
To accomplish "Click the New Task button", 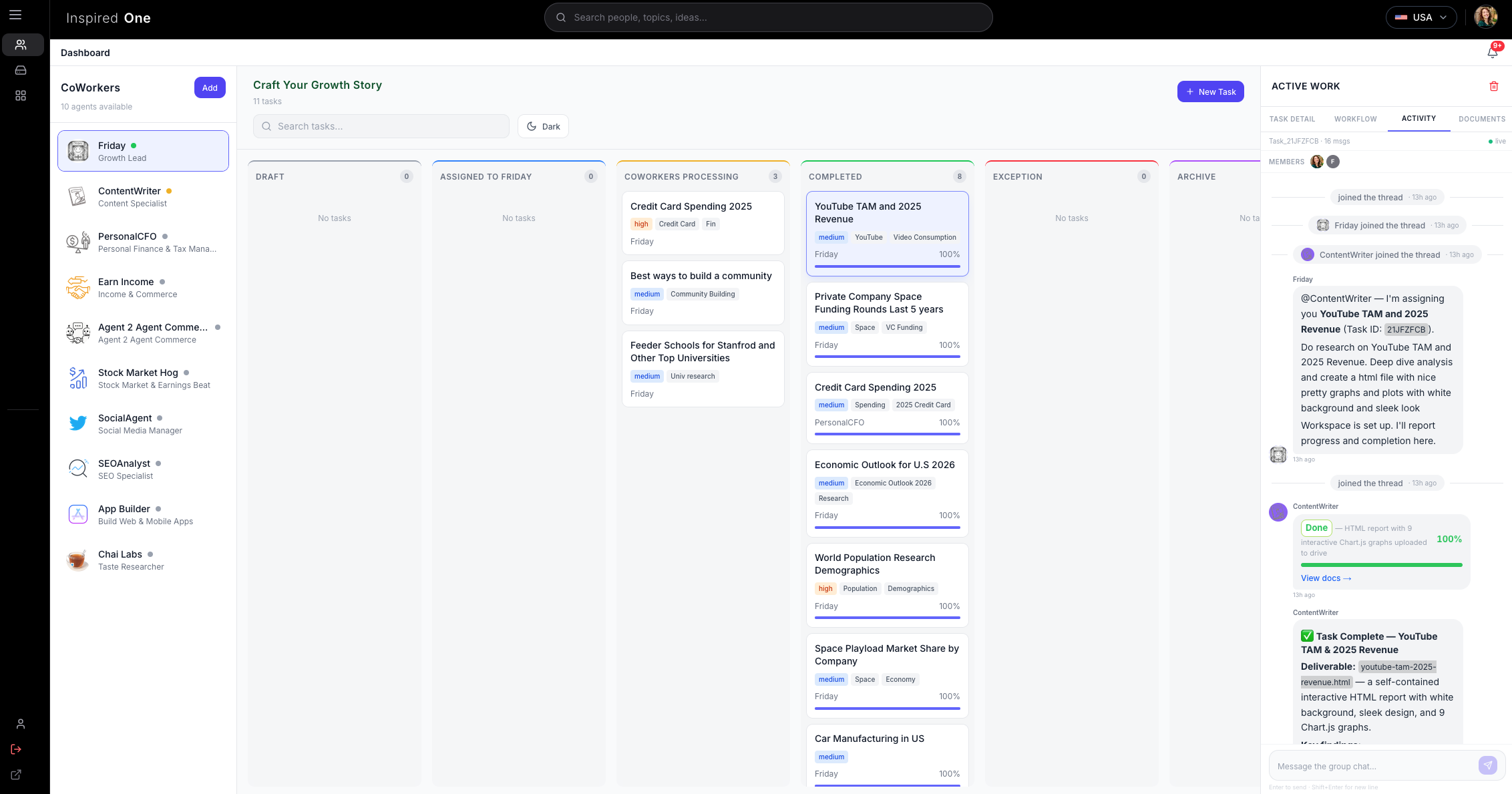I will pyautogui.click(x=1210, y=91).
